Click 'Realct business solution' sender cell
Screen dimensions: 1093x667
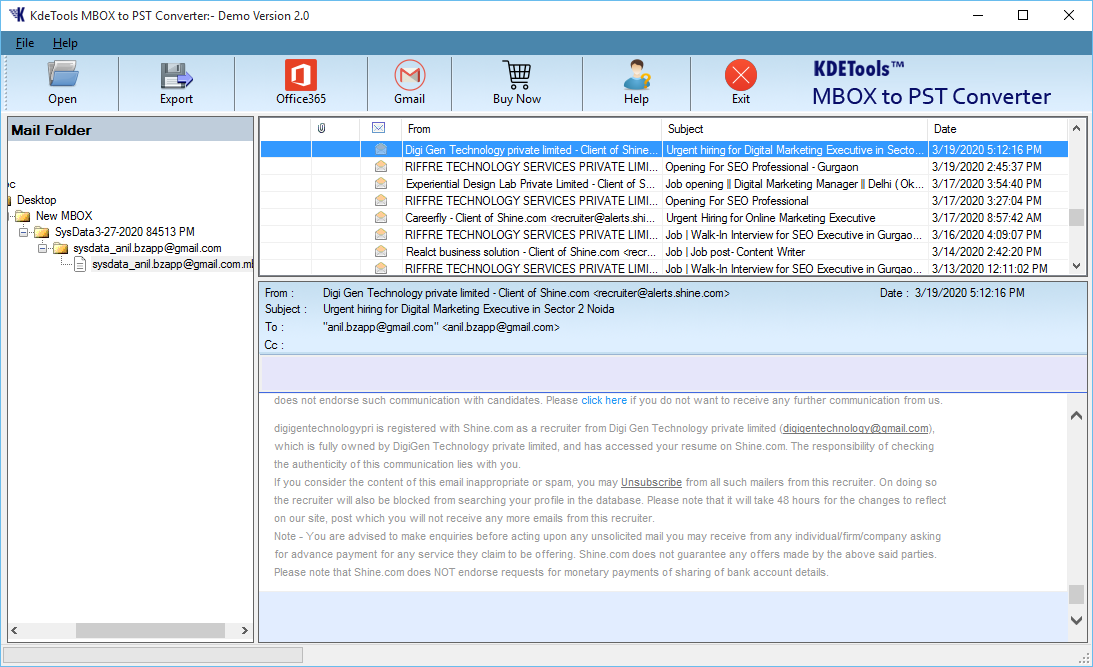point(530,252)
